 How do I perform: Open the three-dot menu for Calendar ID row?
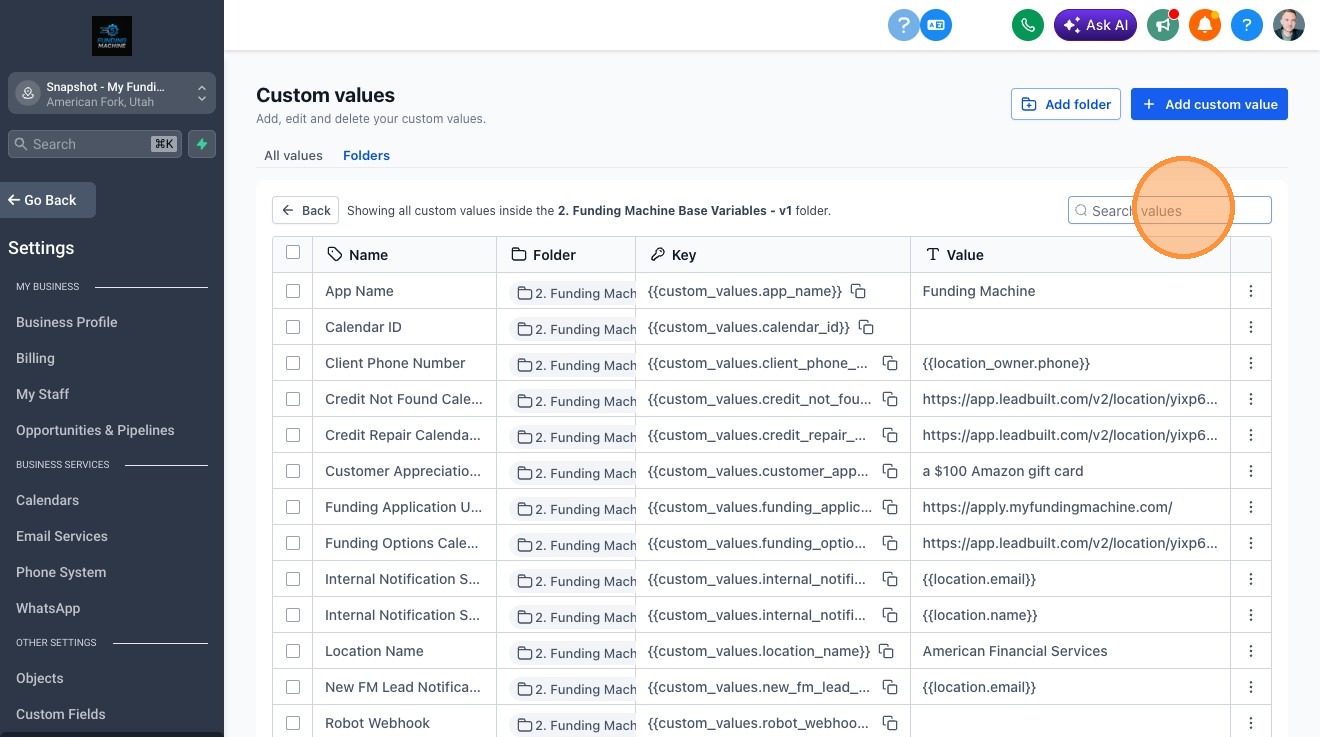pyautogui.click(x=1251, y=327)
